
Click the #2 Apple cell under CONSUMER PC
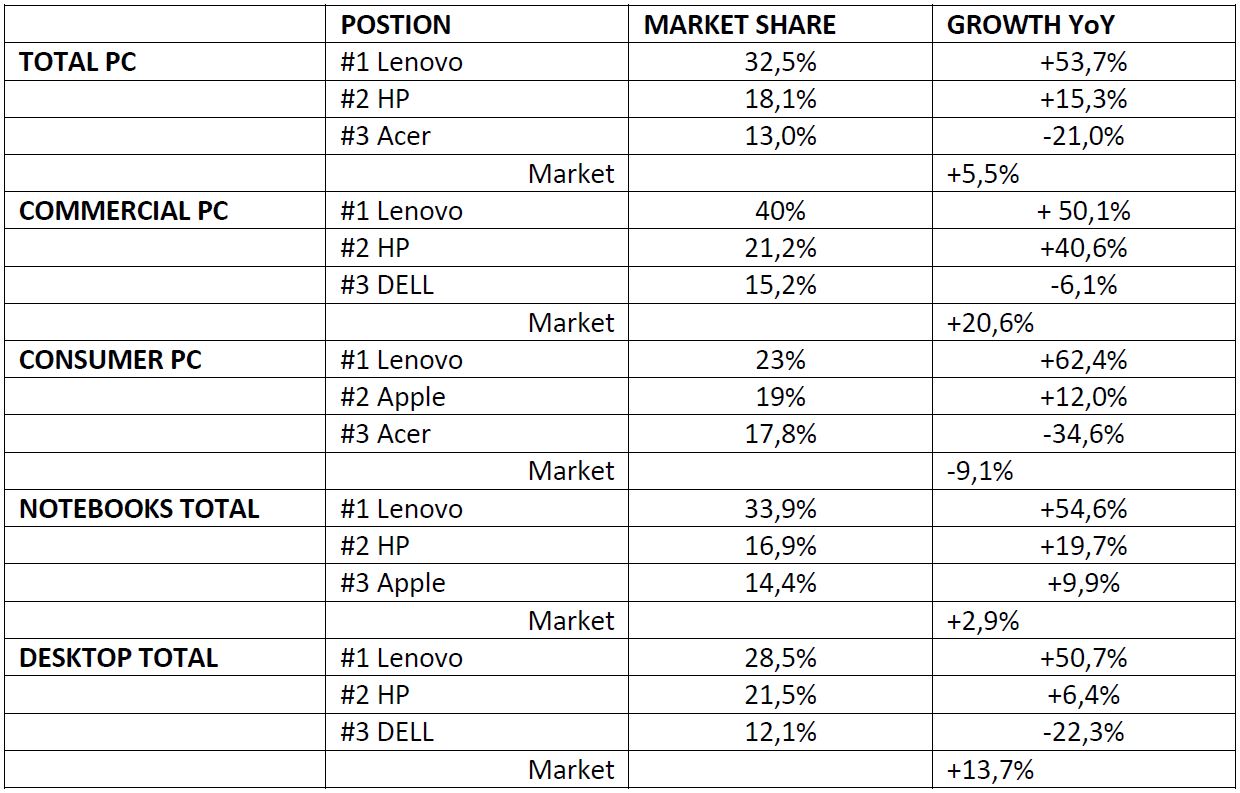392,397
